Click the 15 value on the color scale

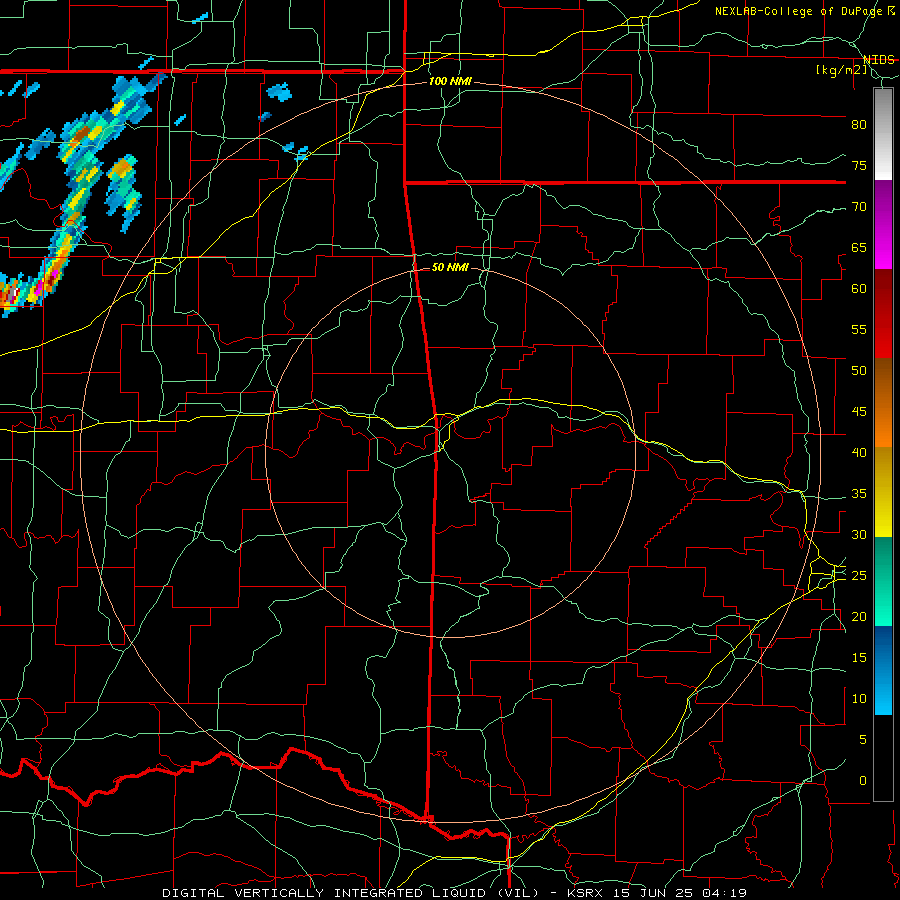point(859,658)
